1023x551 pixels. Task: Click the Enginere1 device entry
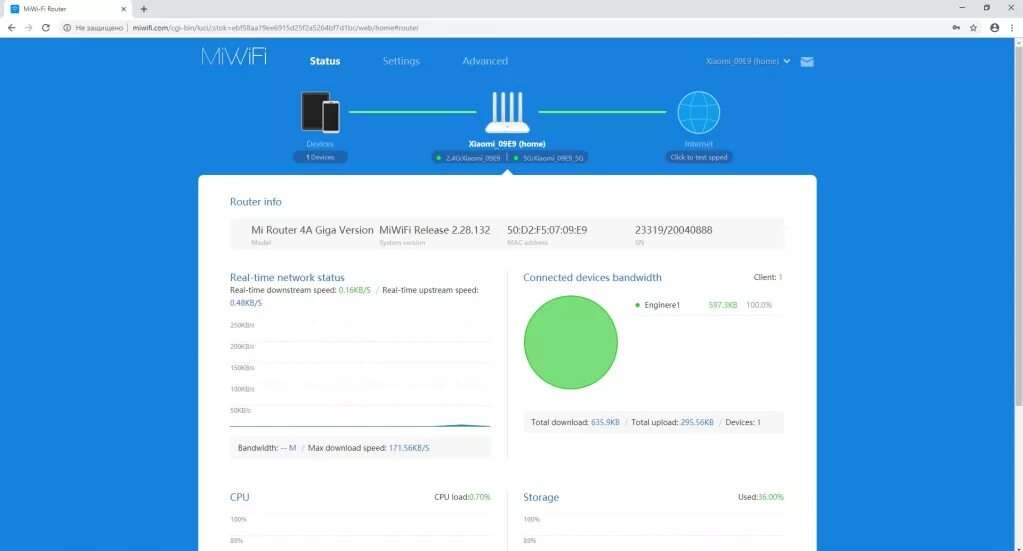click(x=662, y=305)
